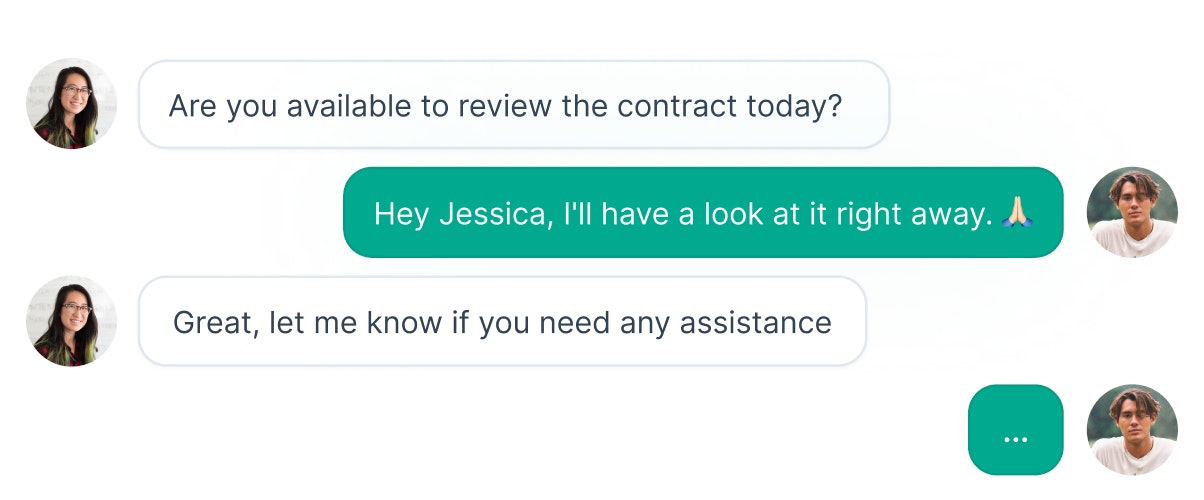This screenshot has height=500, width=1204.
Task: Click the three-dot typing indicator bubble
Action: [x=1015, y=430]
